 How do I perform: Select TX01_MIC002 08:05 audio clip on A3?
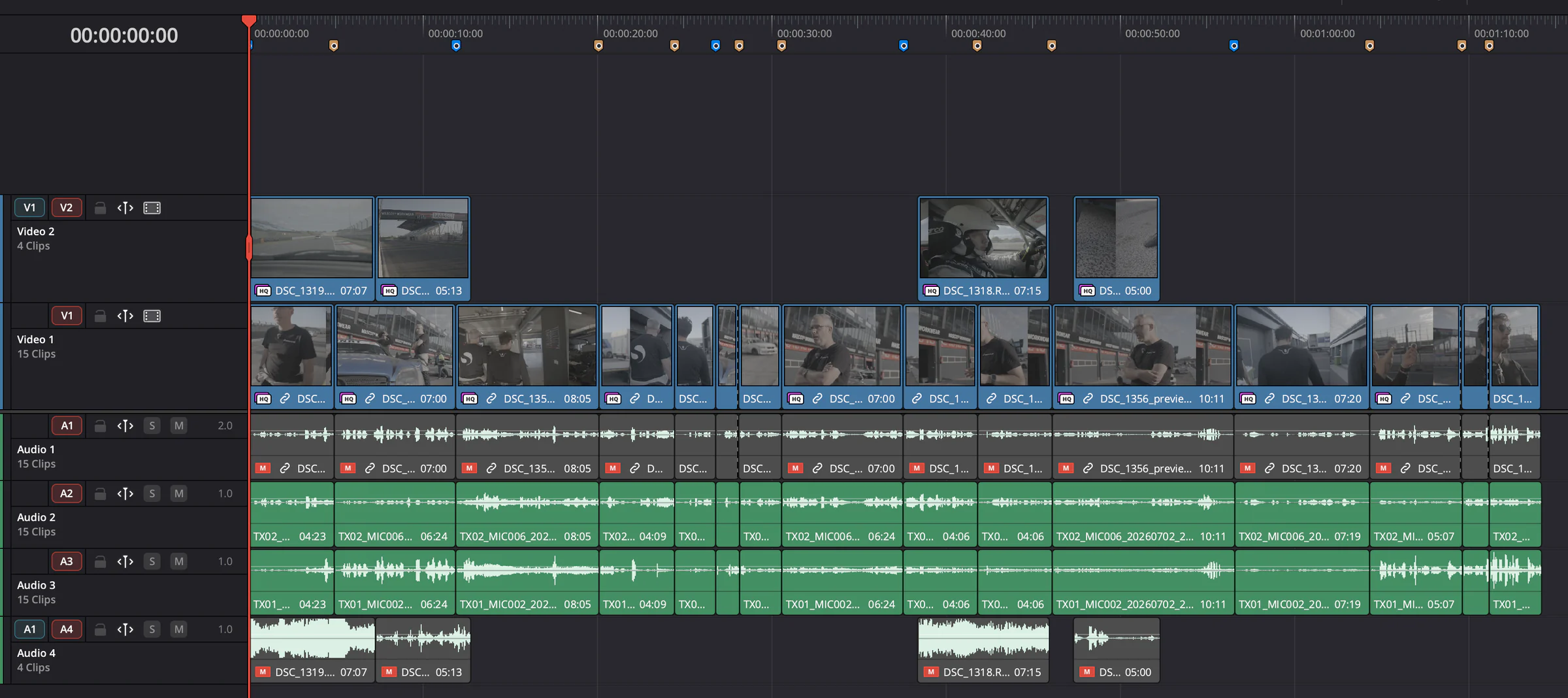point(527,582)
